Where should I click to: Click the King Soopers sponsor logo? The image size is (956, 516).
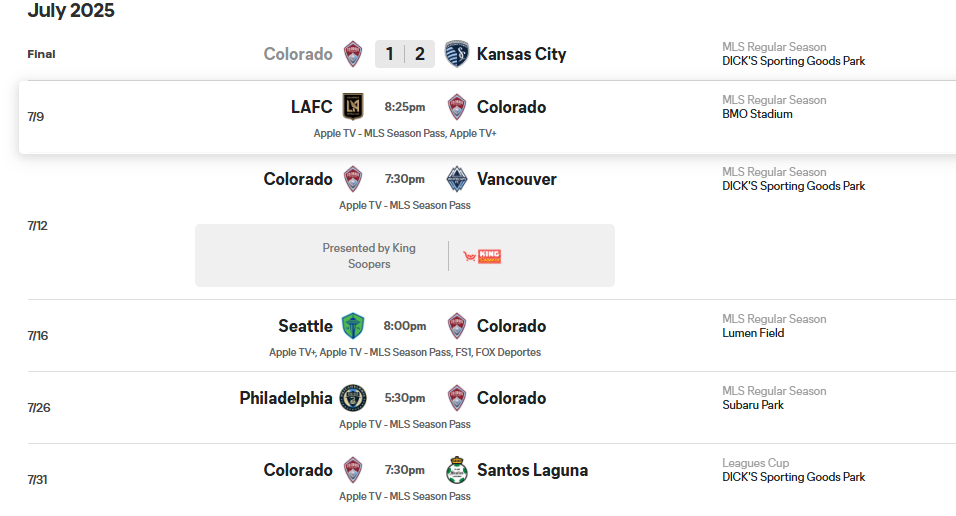(482, 256)
